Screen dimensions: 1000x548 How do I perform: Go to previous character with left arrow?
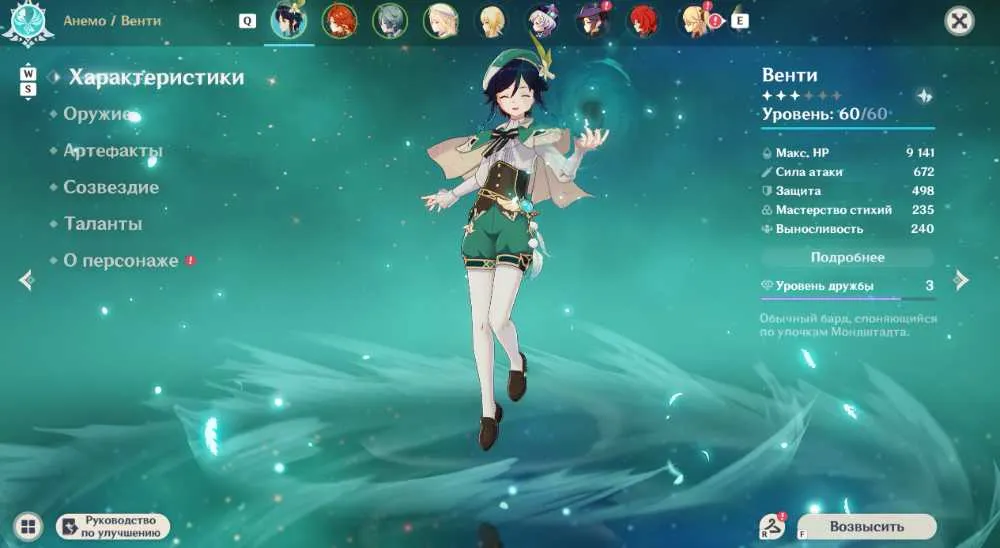point(26,279)
